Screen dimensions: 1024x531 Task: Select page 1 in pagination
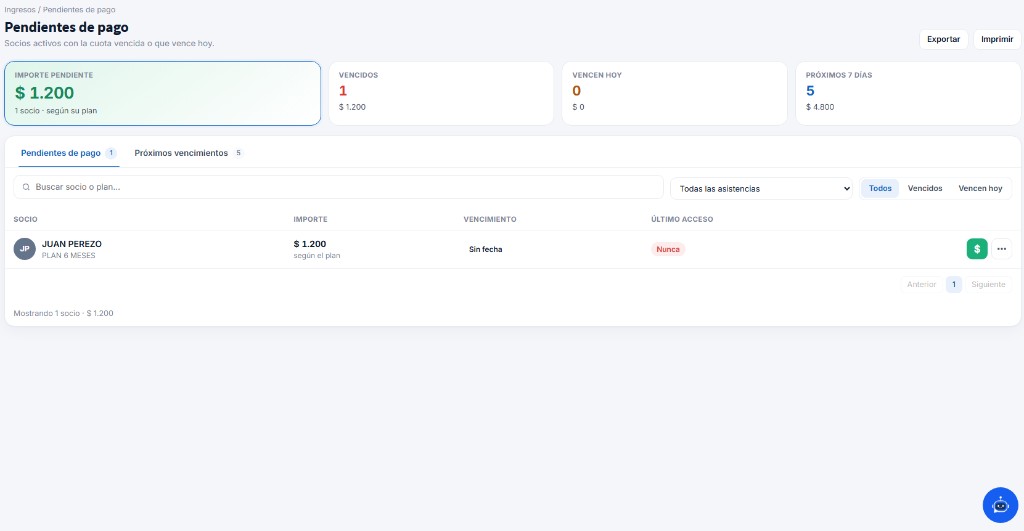tap(953, 284)
